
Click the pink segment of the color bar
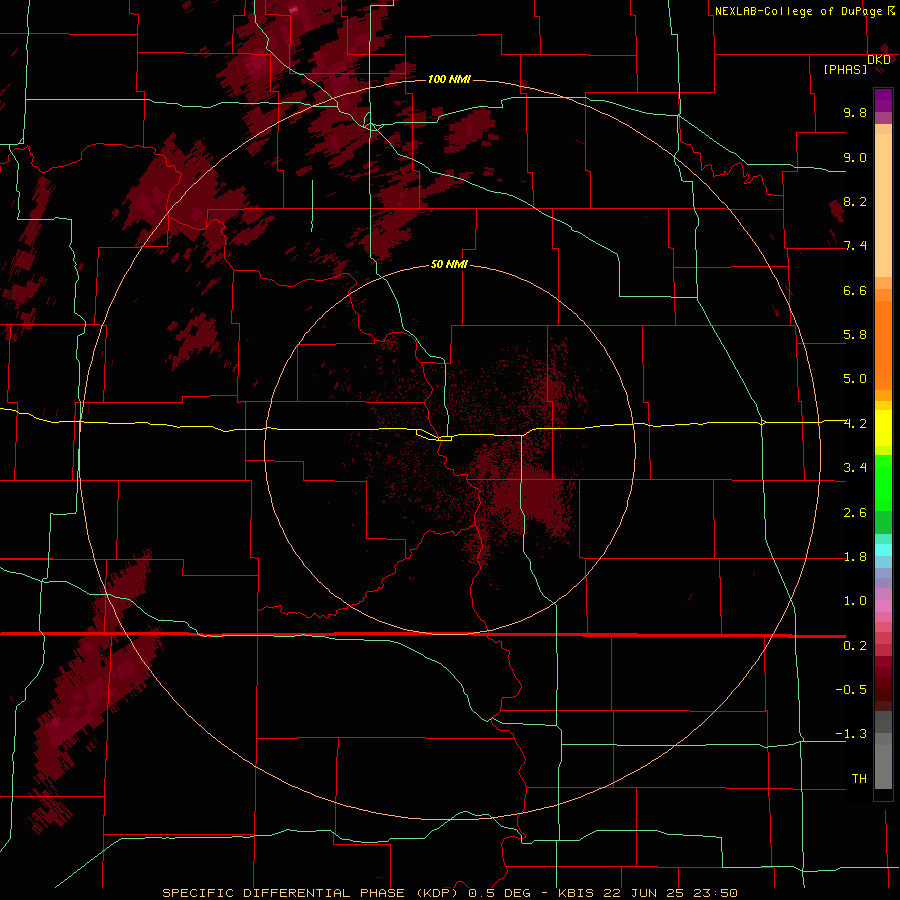pos(883,606)
